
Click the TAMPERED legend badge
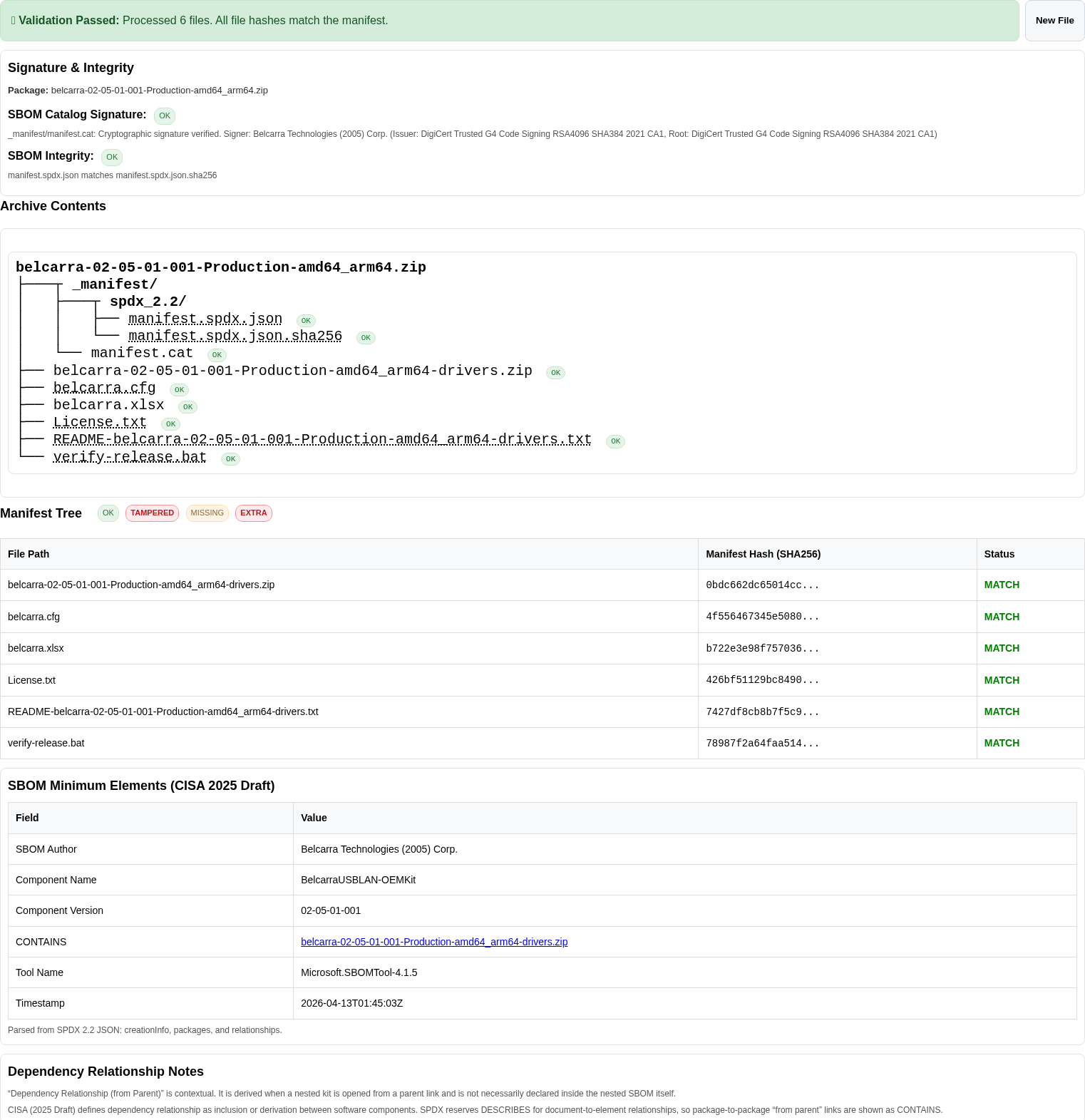(152, 513)
